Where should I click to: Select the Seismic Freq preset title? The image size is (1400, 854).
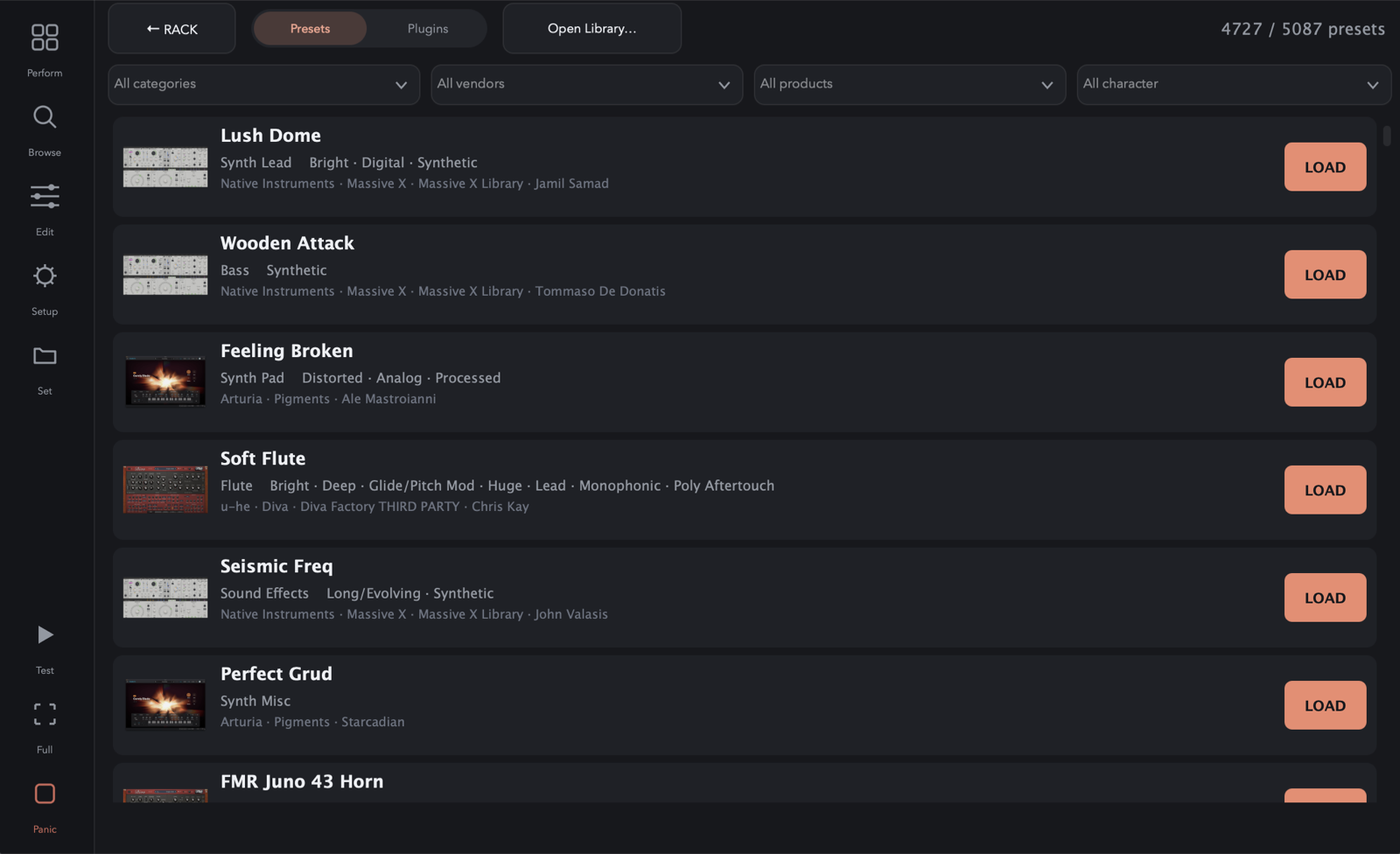coord(276,566)
